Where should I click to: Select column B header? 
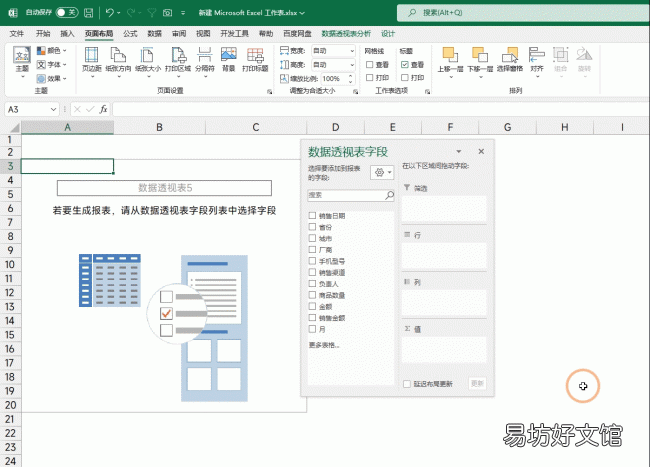159,127
